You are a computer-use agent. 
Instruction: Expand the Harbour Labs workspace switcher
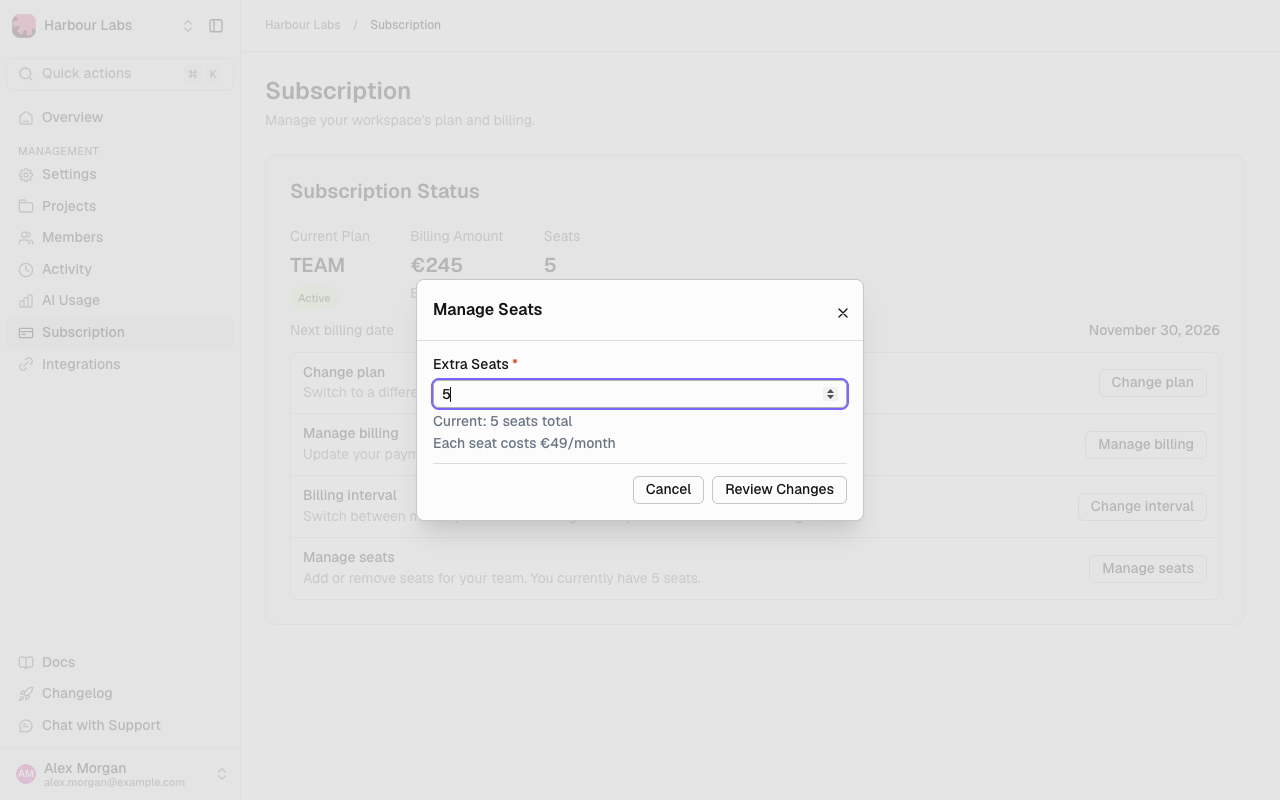pyautogui.click(x=187, y=26)
